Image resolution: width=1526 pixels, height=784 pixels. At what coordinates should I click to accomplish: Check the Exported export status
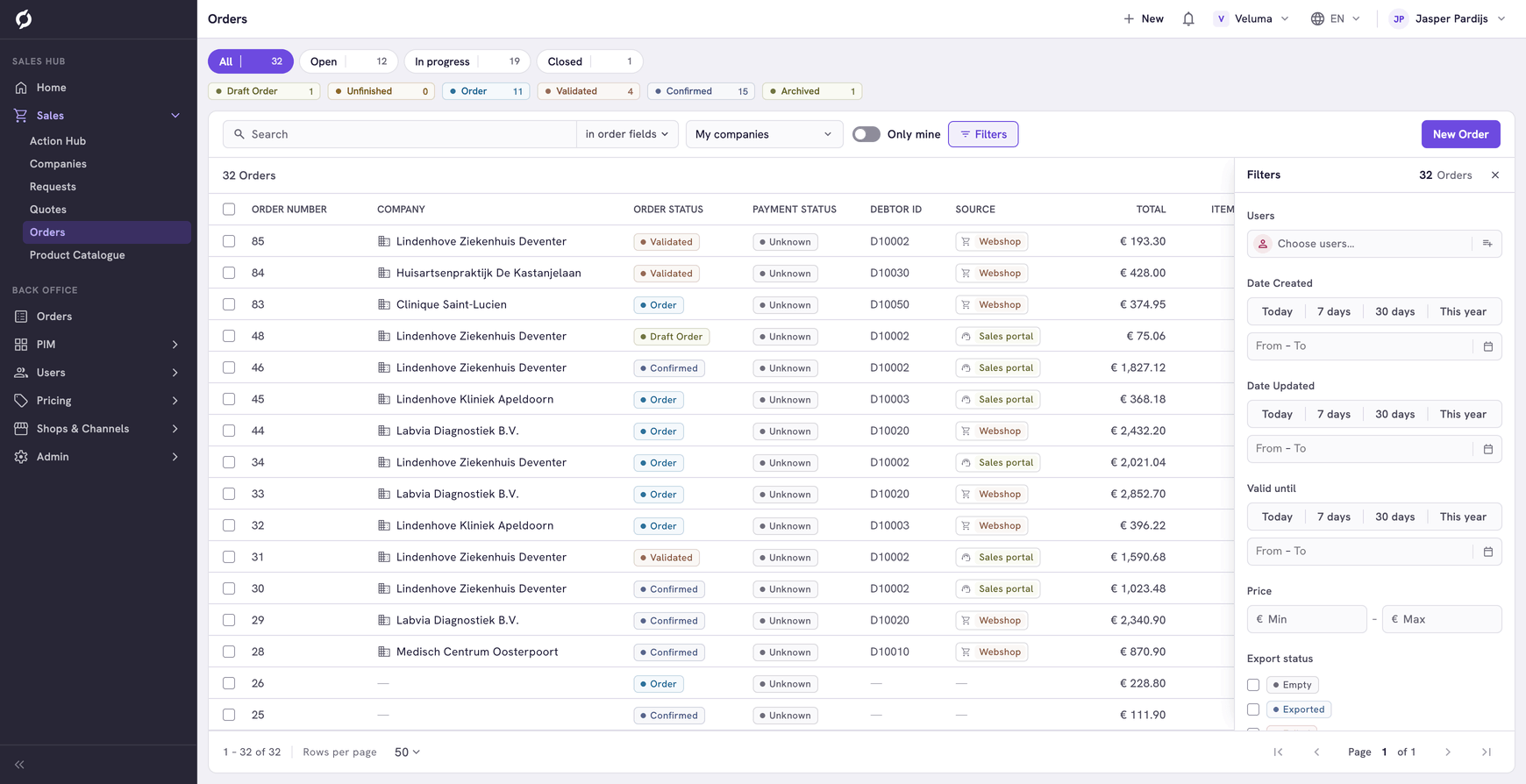click(x=1253, y=709)
